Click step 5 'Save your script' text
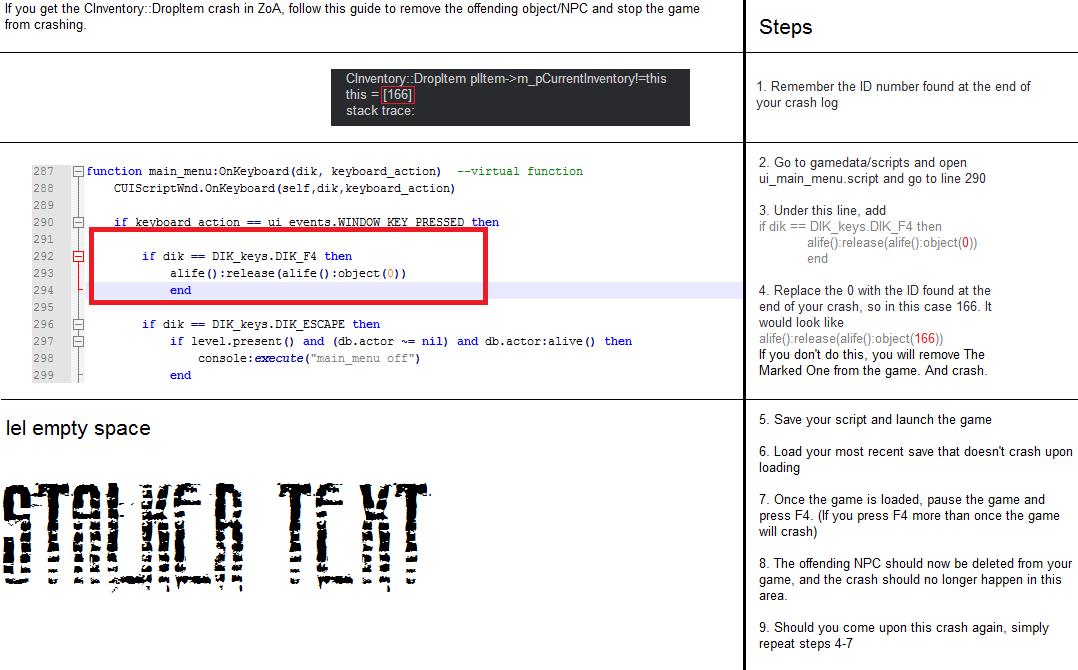This screenshot has height=670, width=1078. tap(875, 420)
